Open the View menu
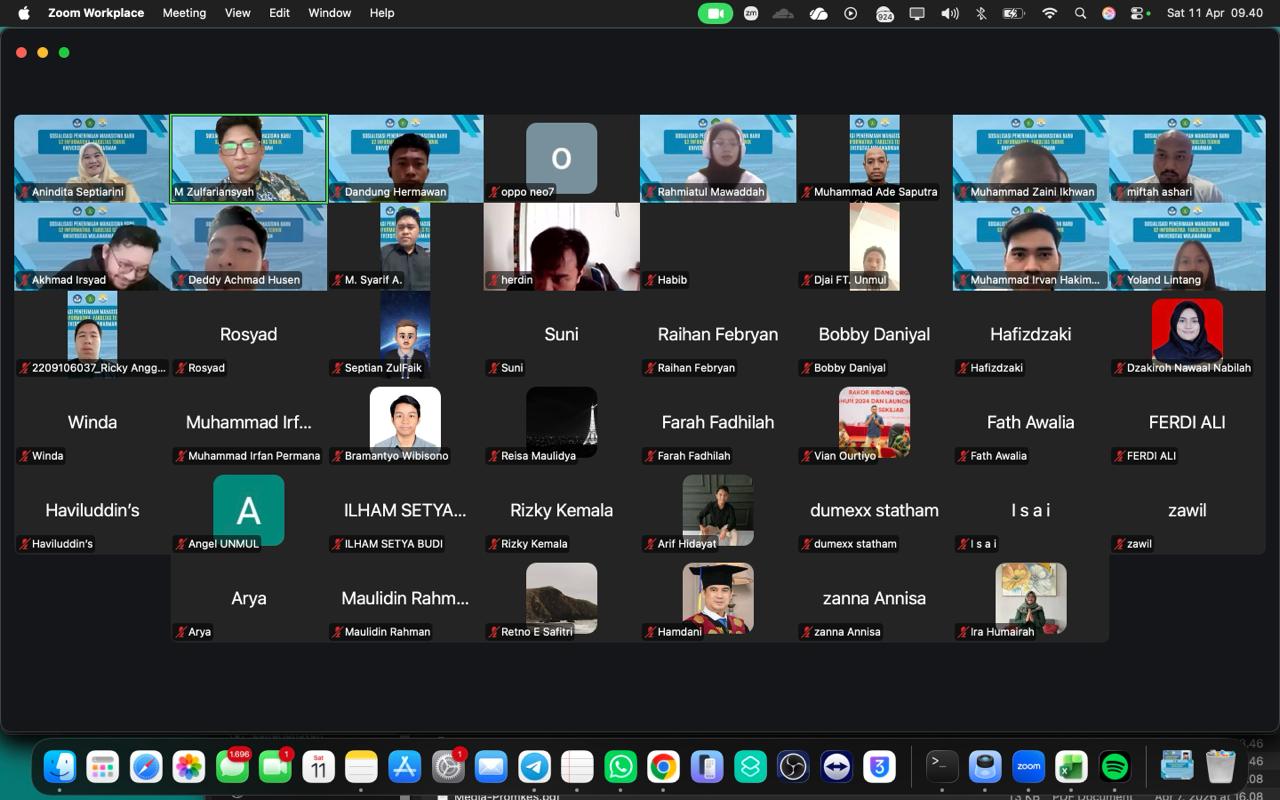Viewport: 1280px width, 800px height. pos(238,13)
